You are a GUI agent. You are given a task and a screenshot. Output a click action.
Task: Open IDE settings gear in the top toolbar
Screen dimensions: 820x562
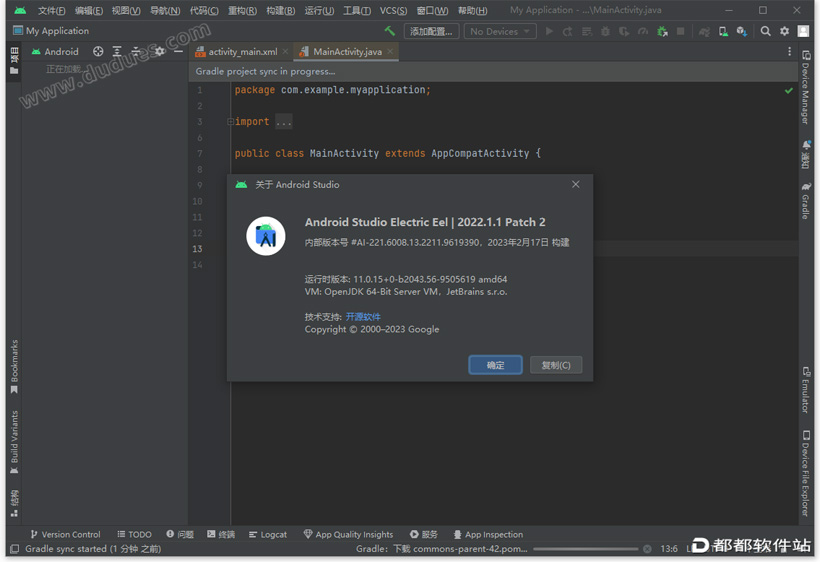[x=784, y=31]
